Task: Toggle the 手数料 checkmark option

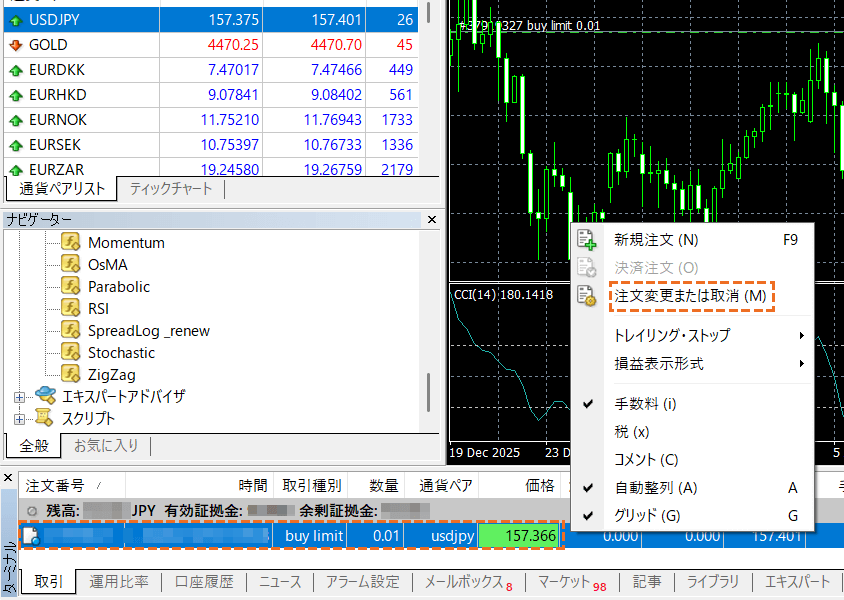Action: pos(591,404)
